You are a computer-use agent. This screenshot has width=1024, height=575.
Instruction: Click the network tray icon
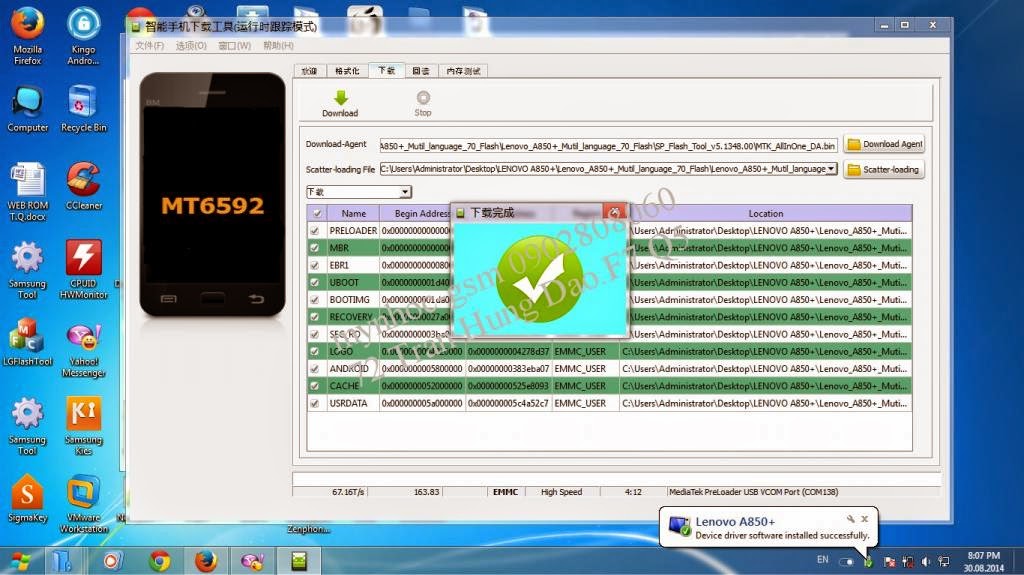coord(944,561)
